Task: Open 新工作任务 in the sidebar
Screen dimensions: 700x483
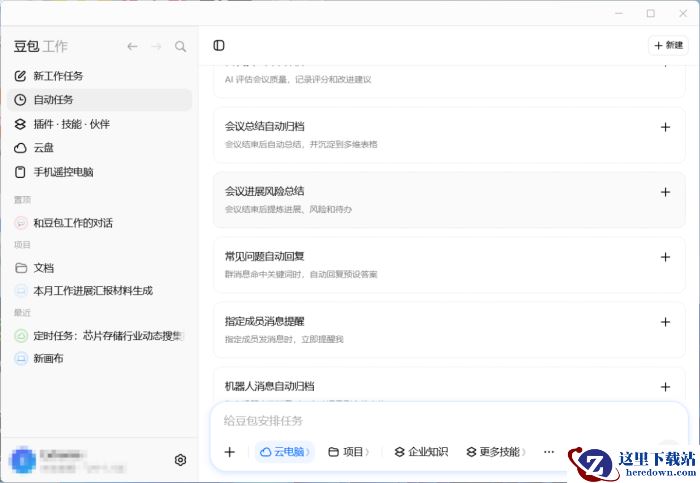Action: point(100,76)
